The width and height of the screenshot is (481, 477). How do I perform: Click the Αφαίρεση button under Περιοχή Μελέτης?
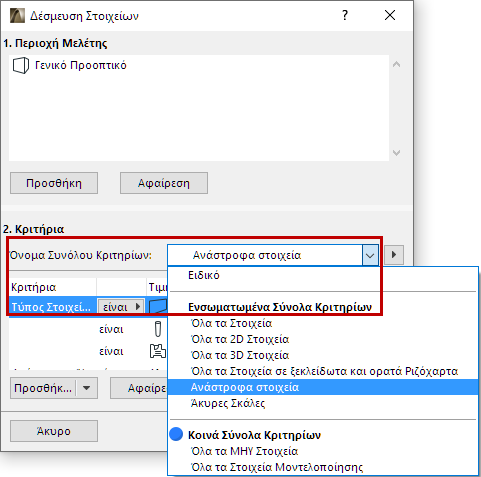point(164,183)
